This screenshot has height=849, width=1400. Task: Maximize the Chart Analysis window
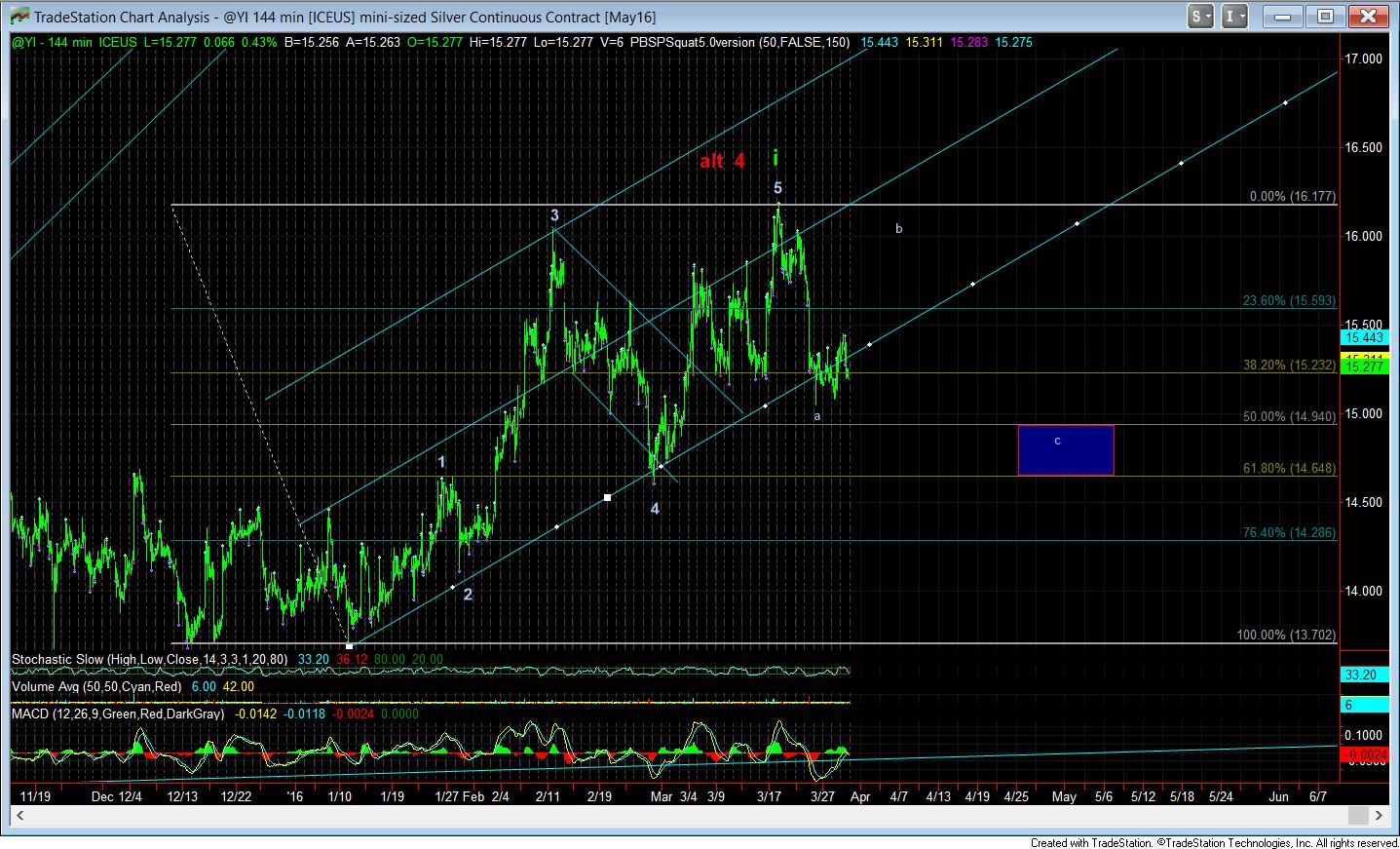click(x=1325, y=17)
